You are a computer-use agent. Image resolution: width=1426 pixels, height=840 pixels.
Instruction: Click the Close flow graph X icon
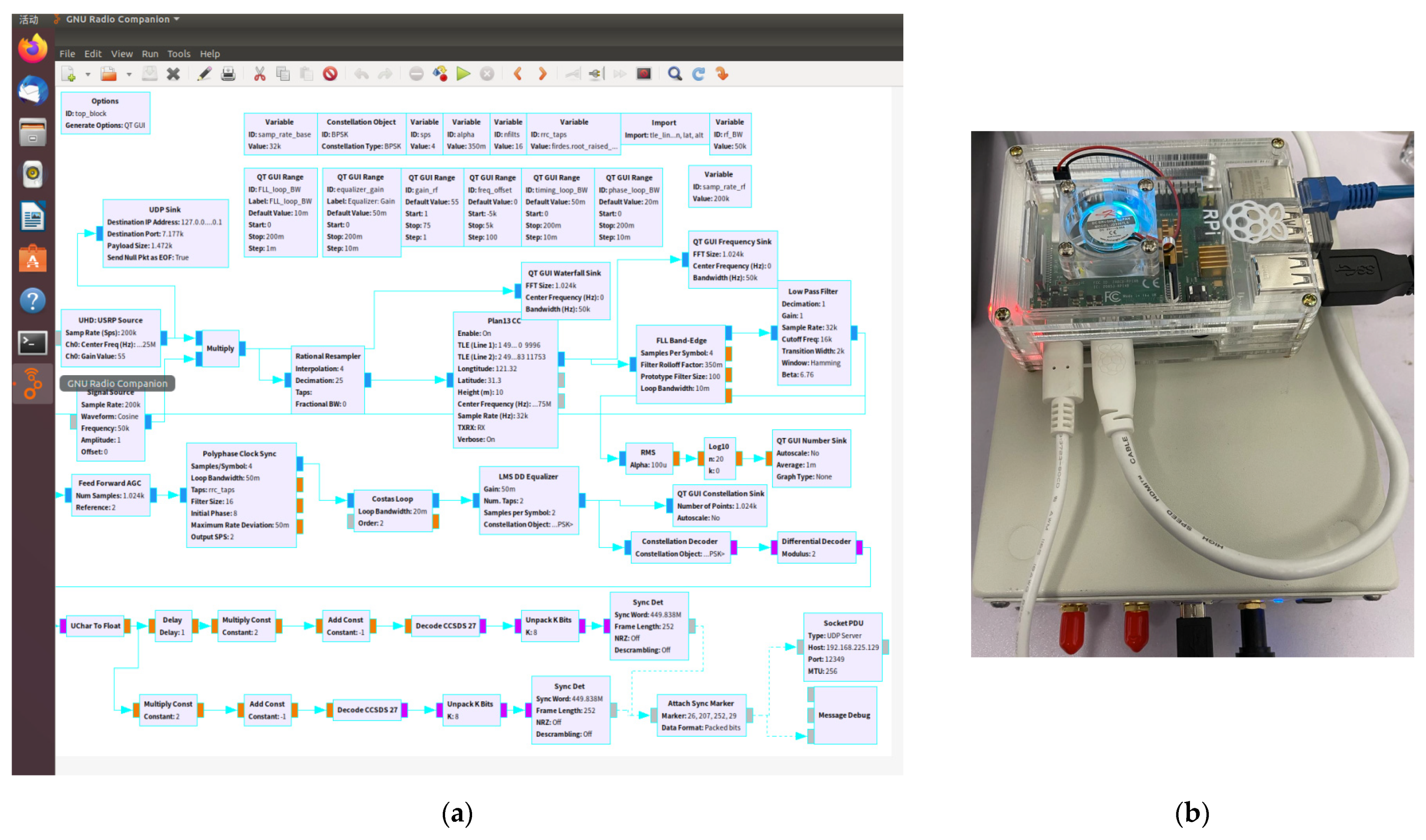click(x=173, y=74)
